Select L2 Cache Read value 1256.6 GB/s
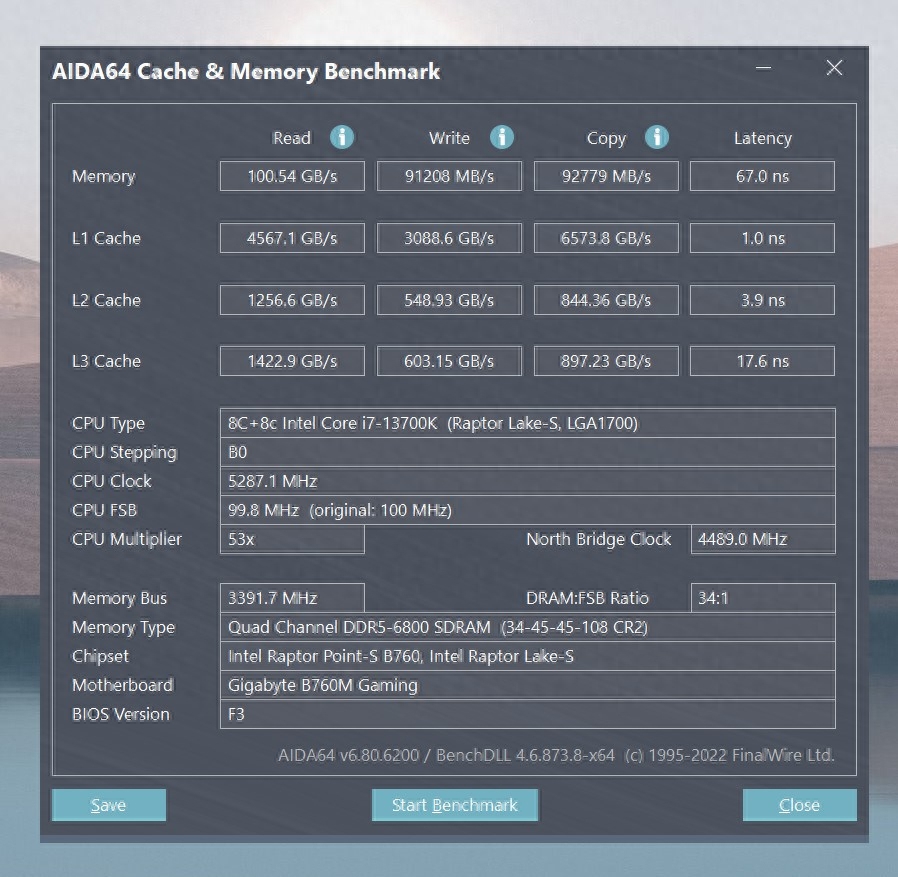This screenshot has width=898, height=877. point(292,300)
